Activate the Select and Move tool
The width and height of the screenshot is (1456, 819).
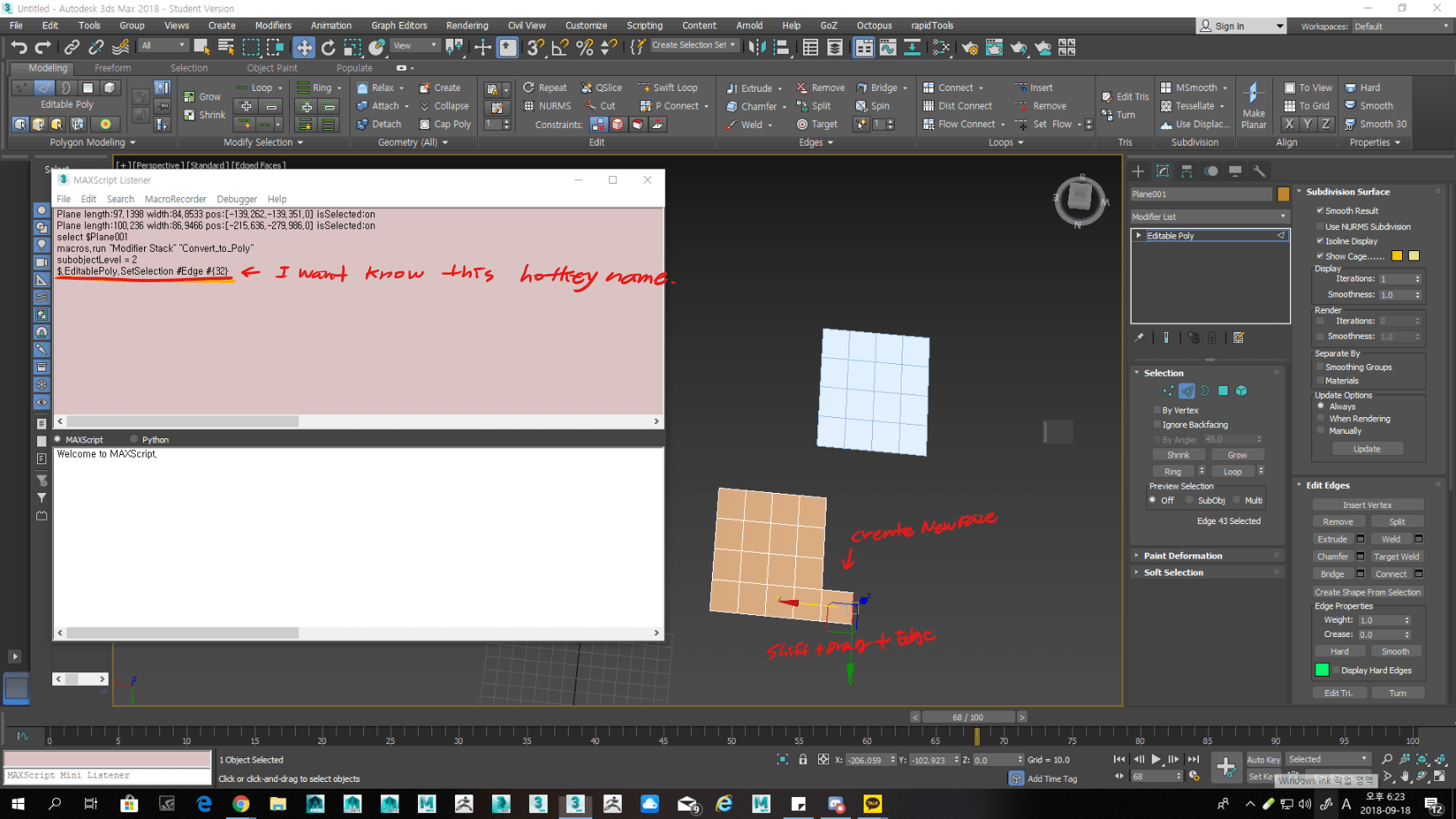pos(304,47)
